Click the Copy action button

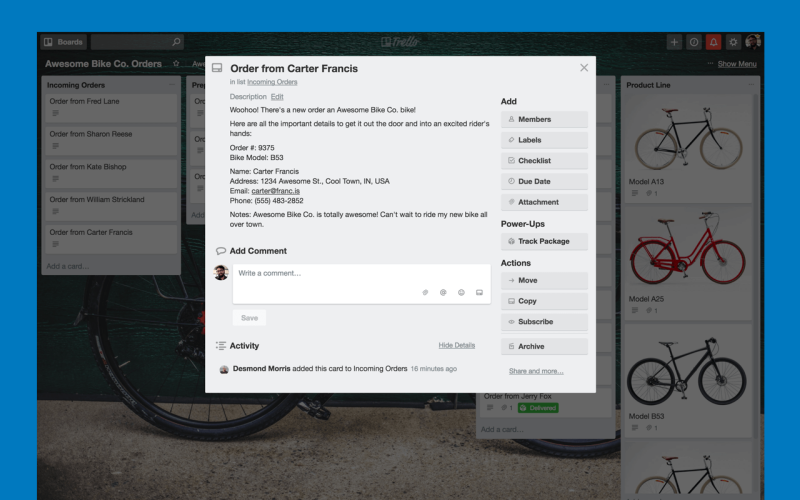(544, 301)
